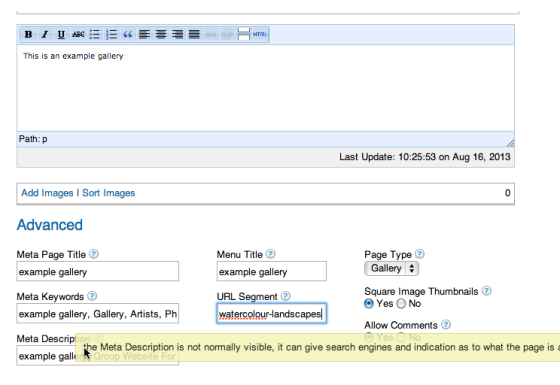
Task: Focus the Meta Page Title field
Action: click(98, 271)
